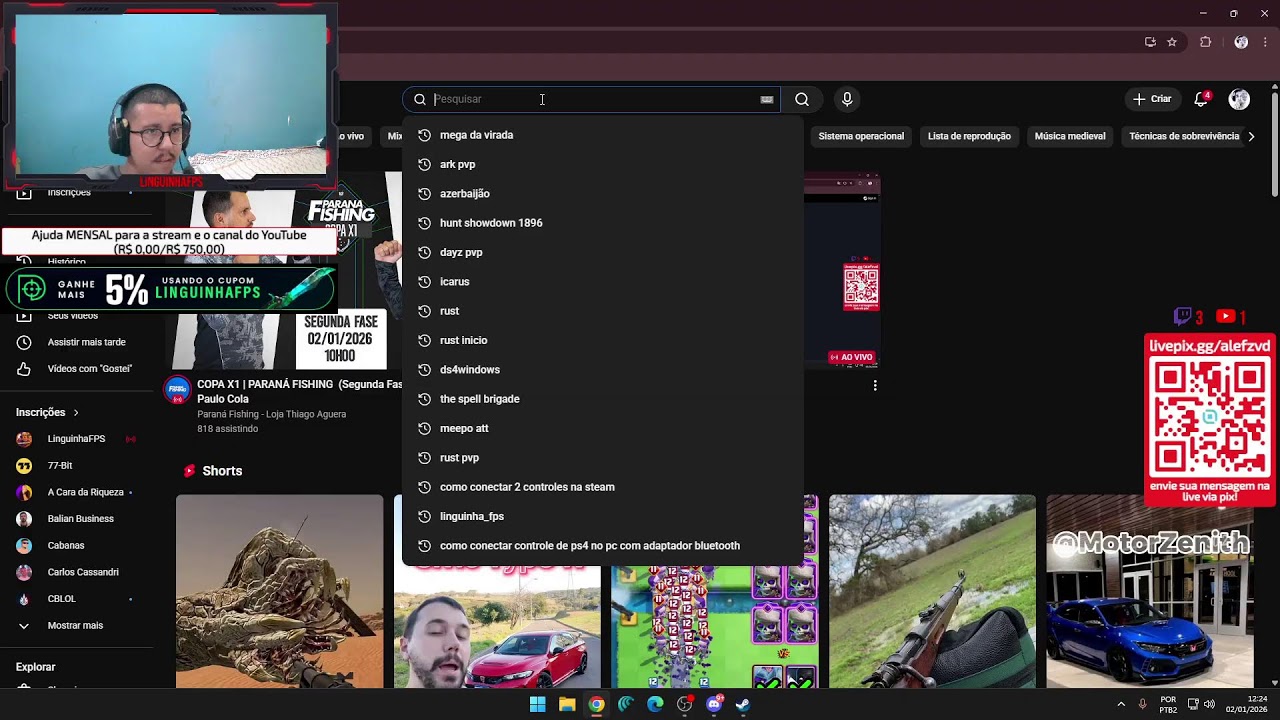Select "hunt showdown 1896" suggestion
Screen dimensions: 1280x720
pyautogui.click(x=603, y=223)
